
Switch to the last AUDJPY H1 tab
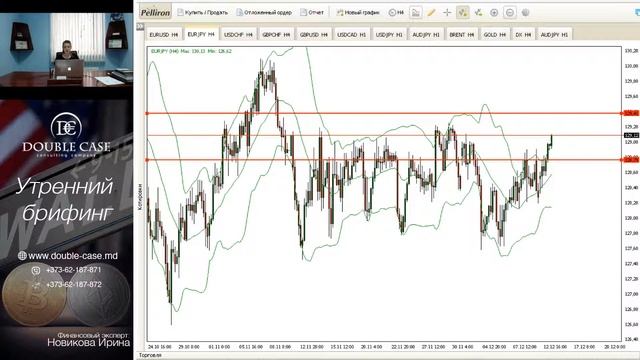(x=554, y=35)
